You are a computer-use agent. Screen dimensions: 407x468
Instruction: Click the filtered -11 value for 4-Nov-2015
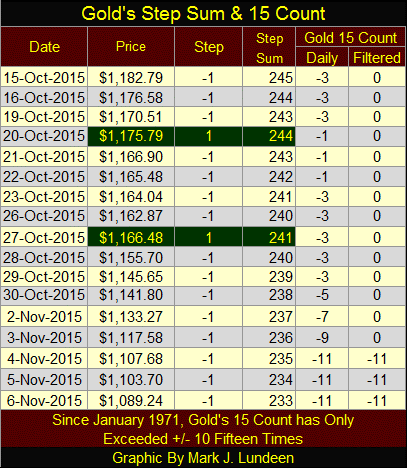[377, 359]
